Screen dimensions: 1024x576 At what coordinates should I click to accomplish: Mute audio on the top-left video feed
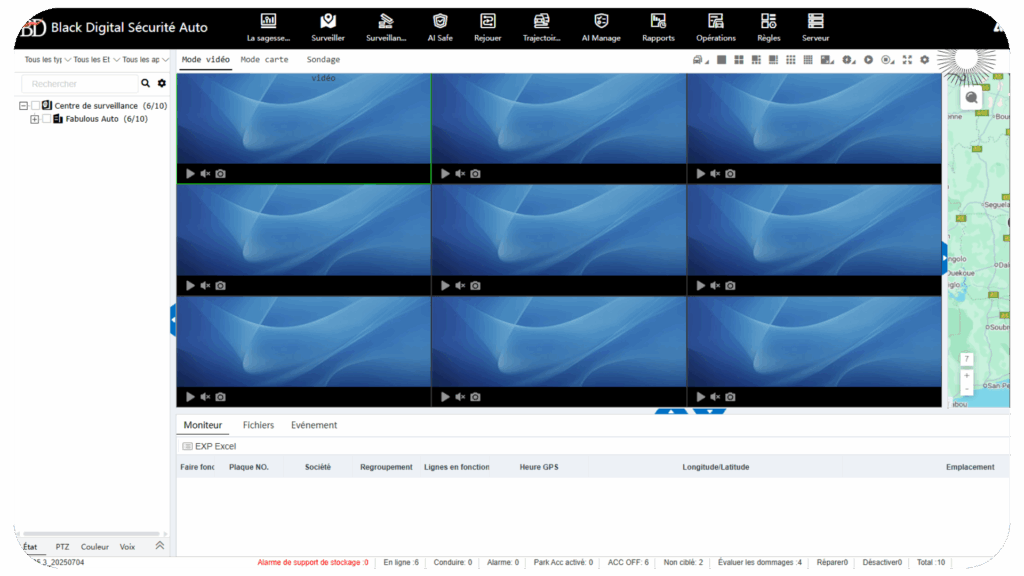coord(204,173)
